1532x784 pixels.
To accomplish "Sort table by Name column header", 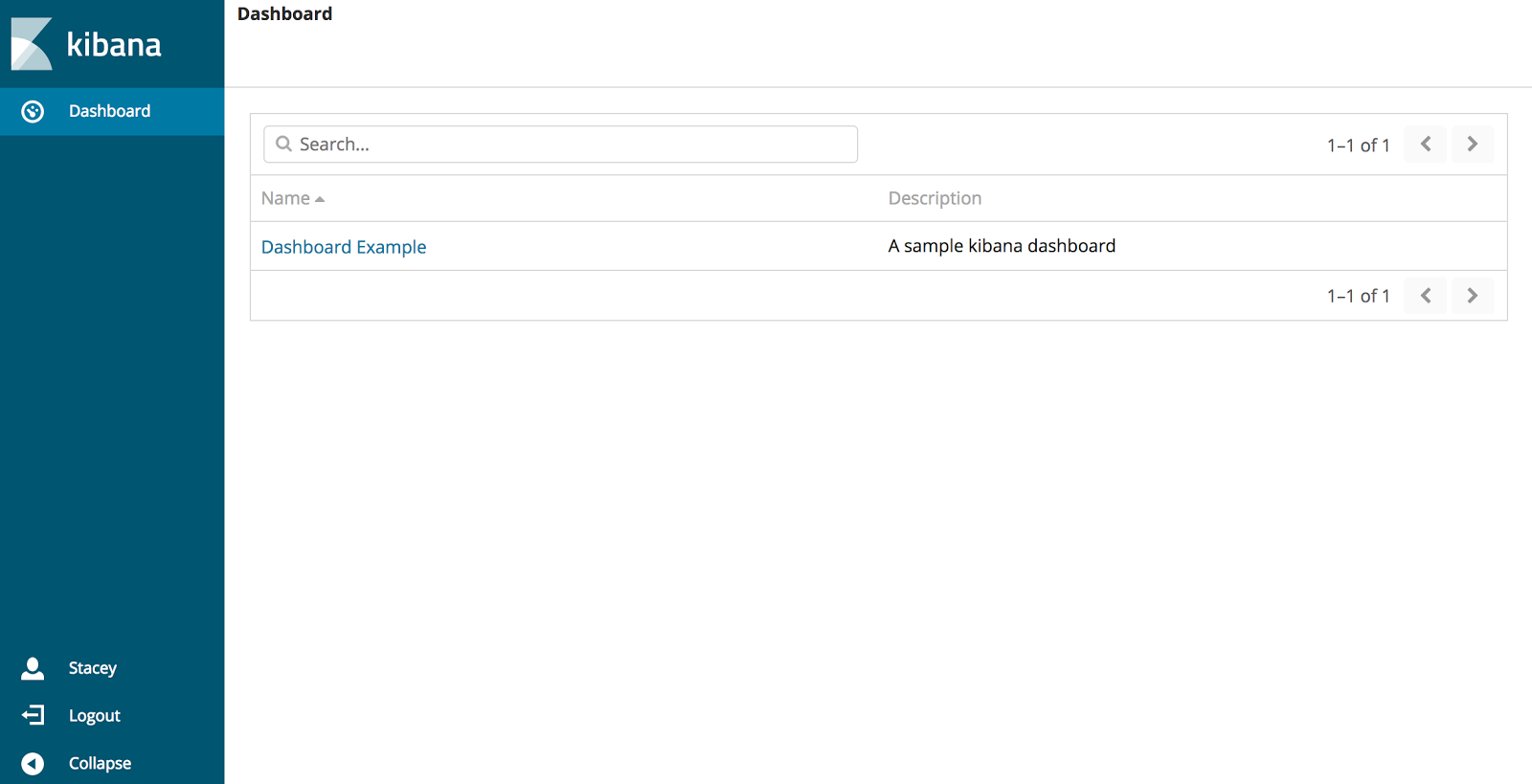I will click(x=285, y=198).
